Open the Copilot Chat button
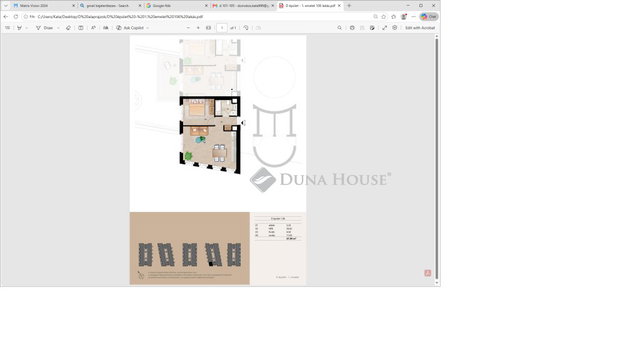The width and height of the screenshot is (640, 360). coord(429,17)
